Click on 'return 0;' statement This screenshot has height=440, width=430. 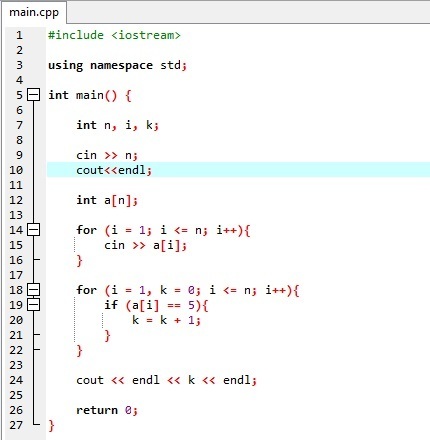click(107, 410)
